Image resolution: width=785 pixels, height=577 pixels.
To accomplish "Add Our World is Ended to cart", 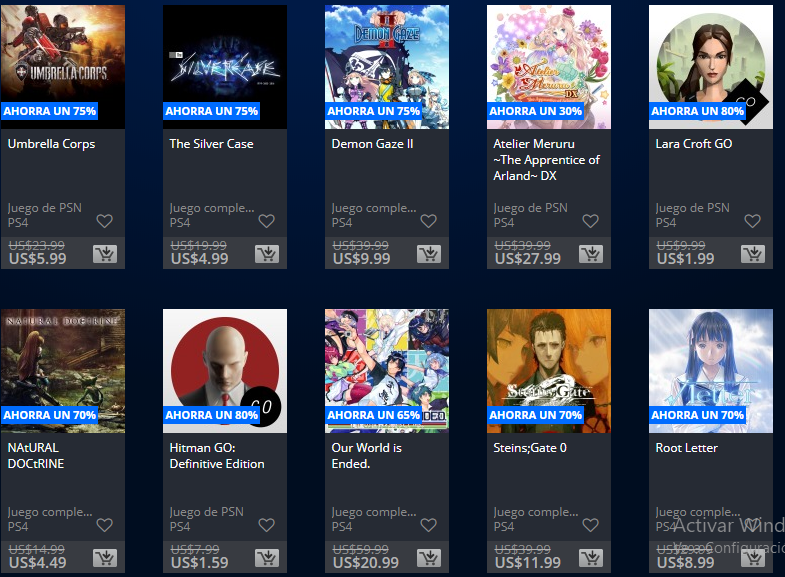I will click(429, 558).
